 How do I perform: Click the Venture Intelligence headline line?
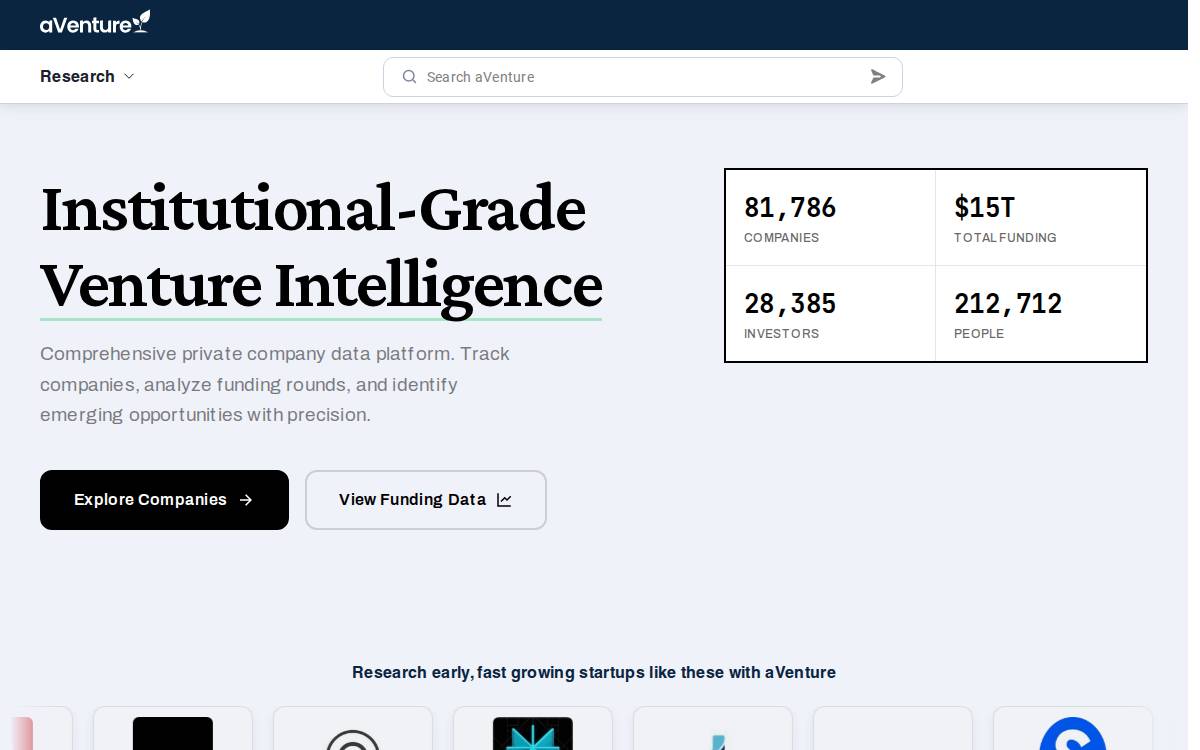click(x=321, y=285)
